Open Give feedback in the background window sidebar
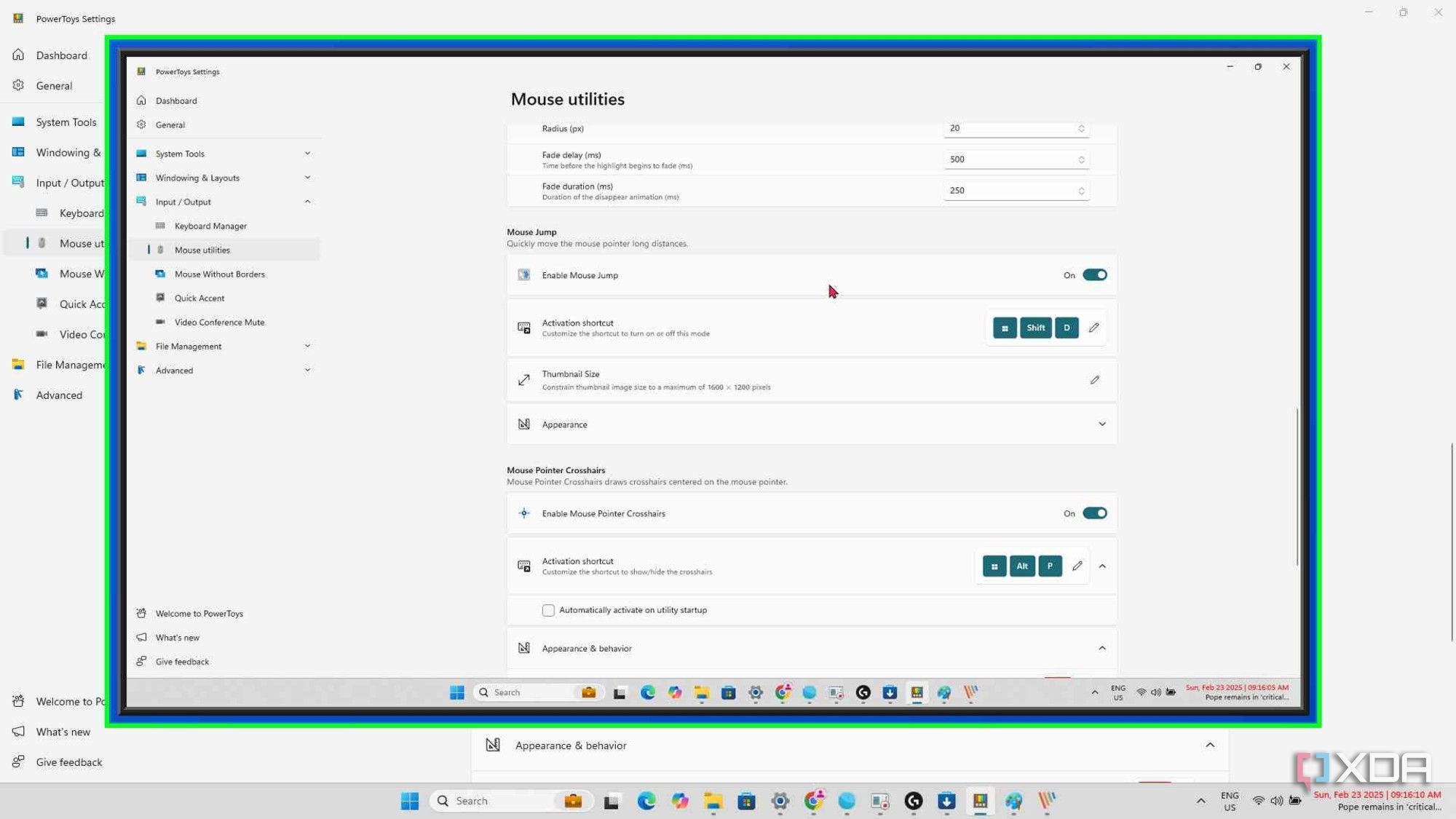The image size is (1456, 819). click(x=68, y=762)
